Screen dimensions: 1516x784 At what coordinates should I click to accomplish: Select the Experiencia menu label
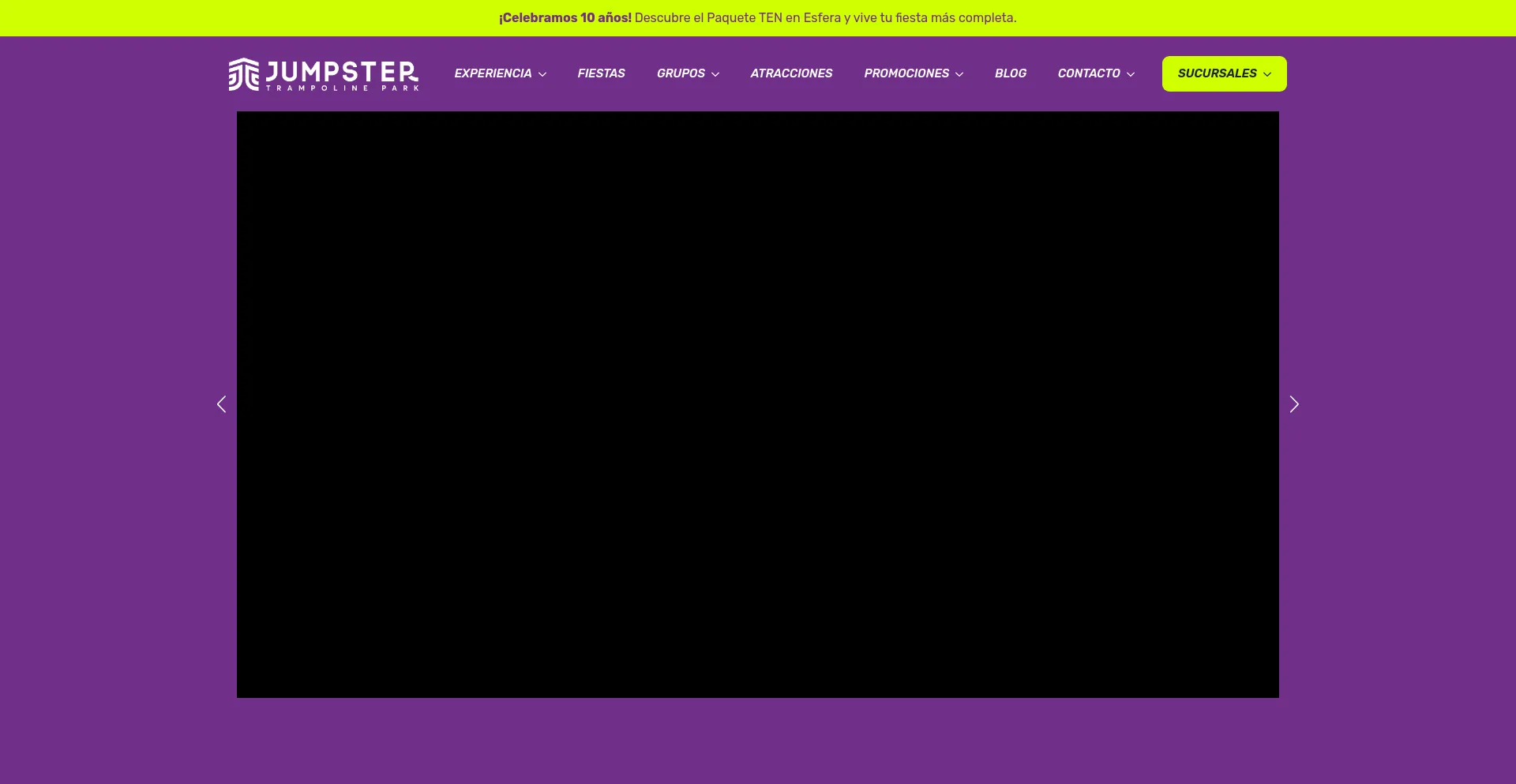point(493,73)
